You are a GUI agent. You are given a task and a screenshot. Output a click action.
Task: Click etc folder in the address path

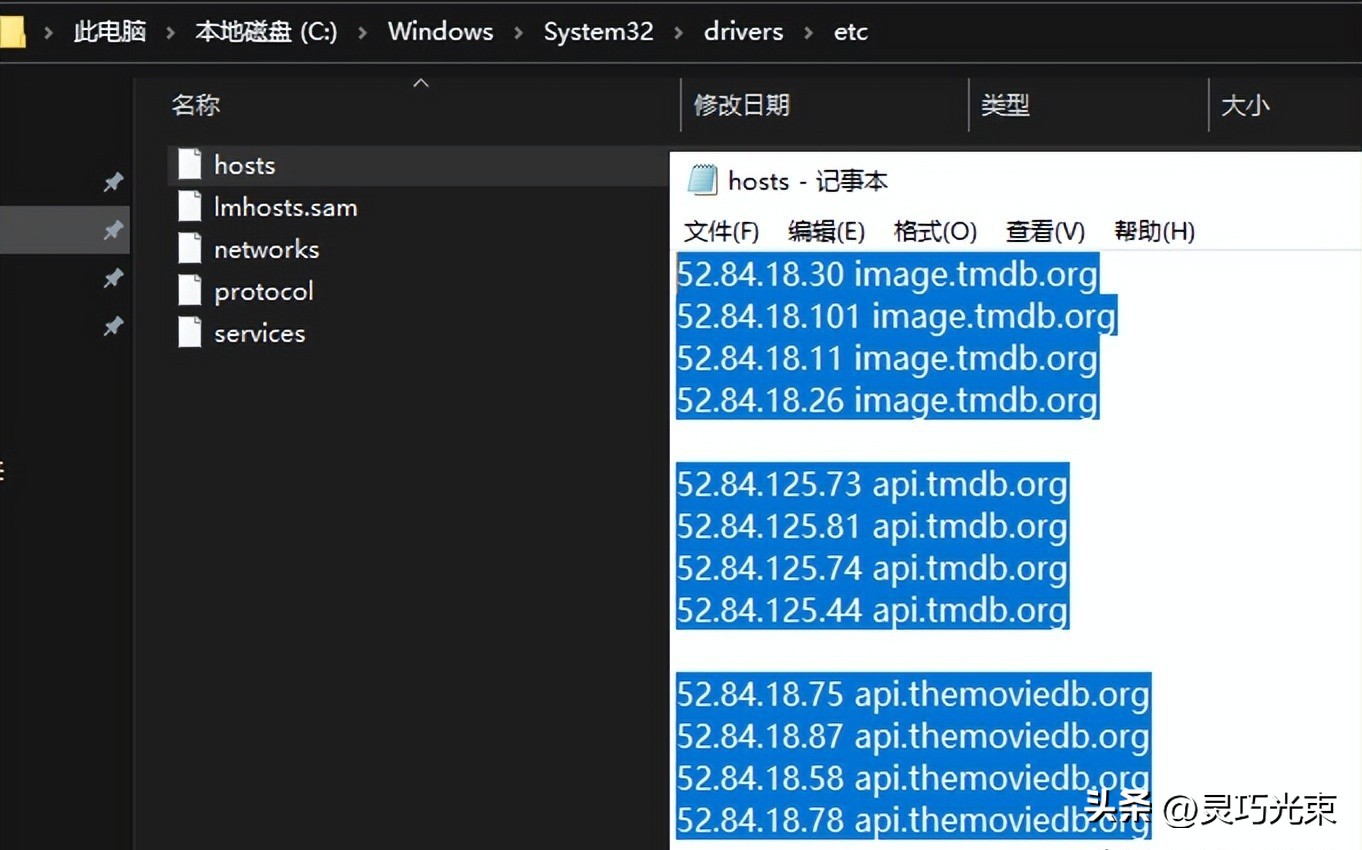[x=851, y=32]
